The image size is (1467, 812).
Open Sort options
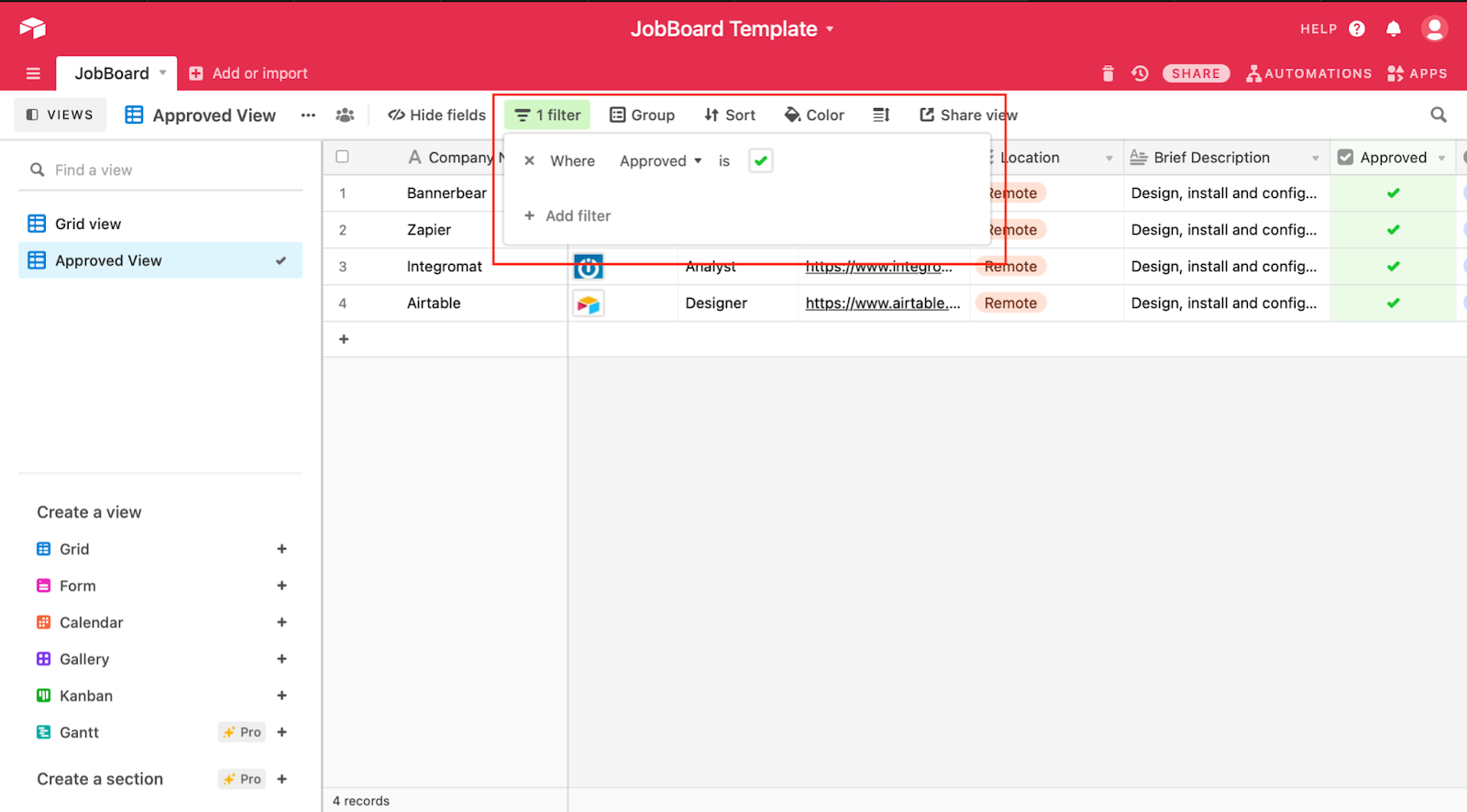point(730,115)
